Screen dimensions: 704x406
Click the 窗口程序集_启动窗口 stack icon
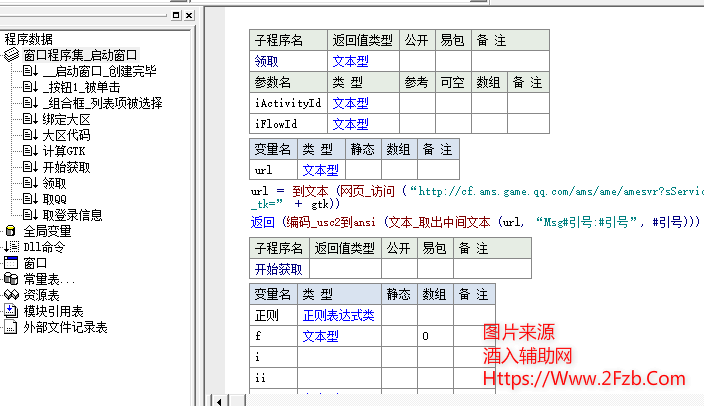pyautogui.click(x=11, y=55)
